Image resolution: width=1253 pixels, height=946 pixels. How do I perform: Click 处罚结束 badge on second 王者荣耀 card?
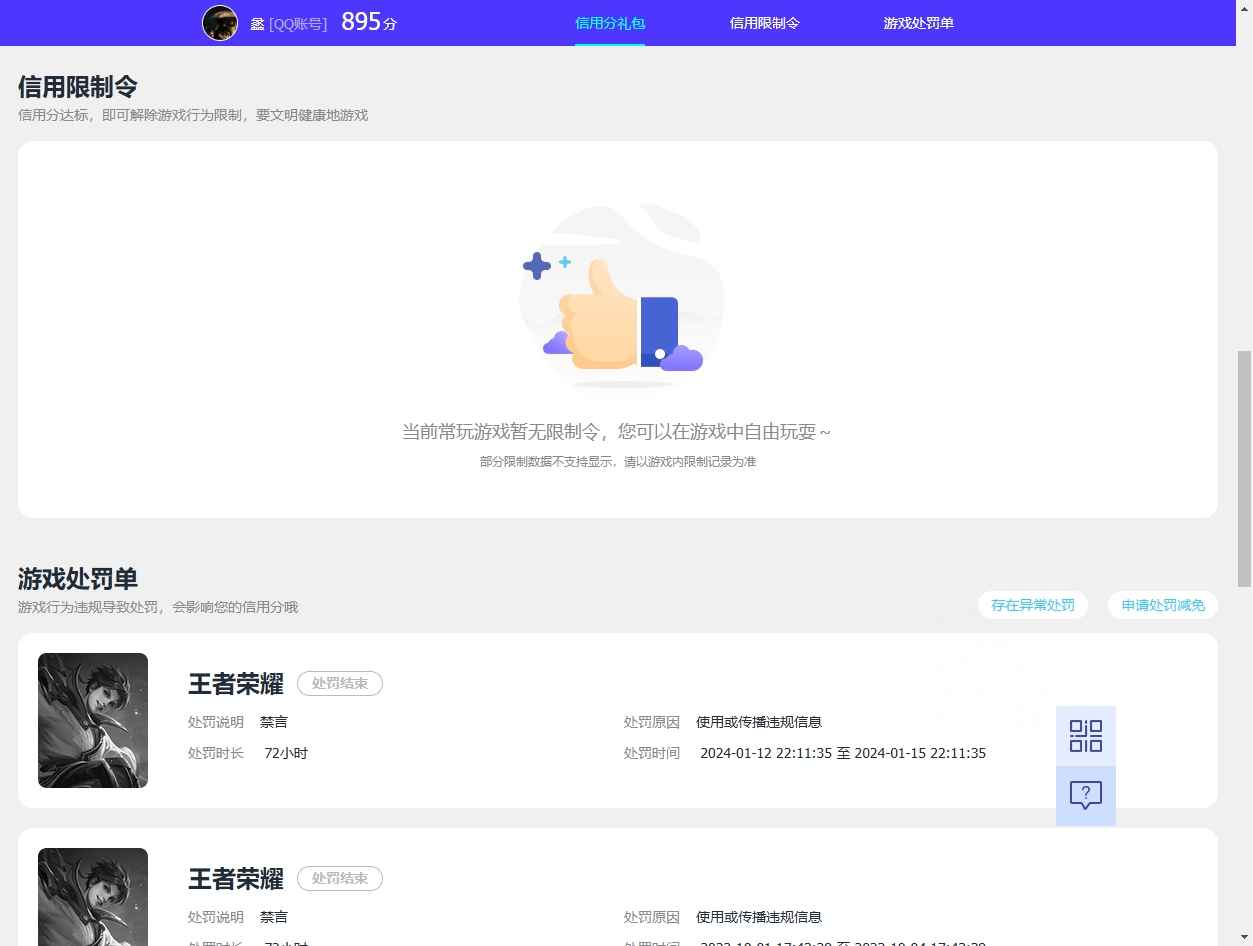click(x=340, y=879)
